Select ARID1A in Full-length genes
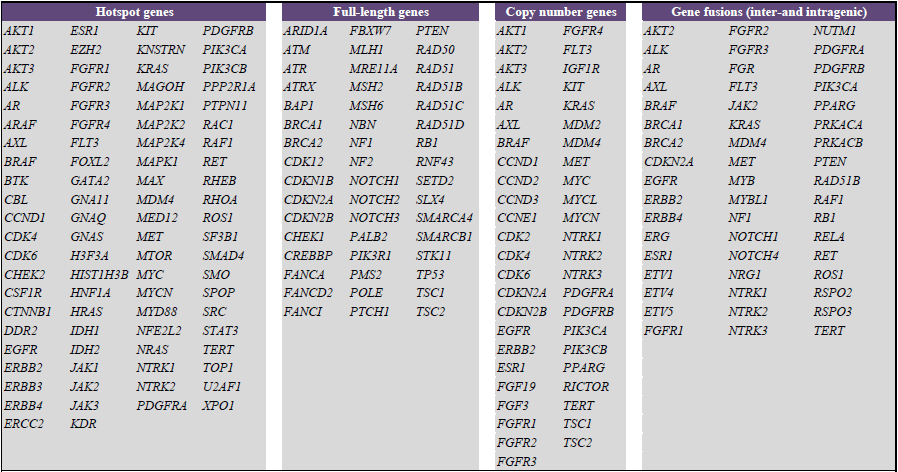This screenshot has width=898, height=472. tap(306, 31)
